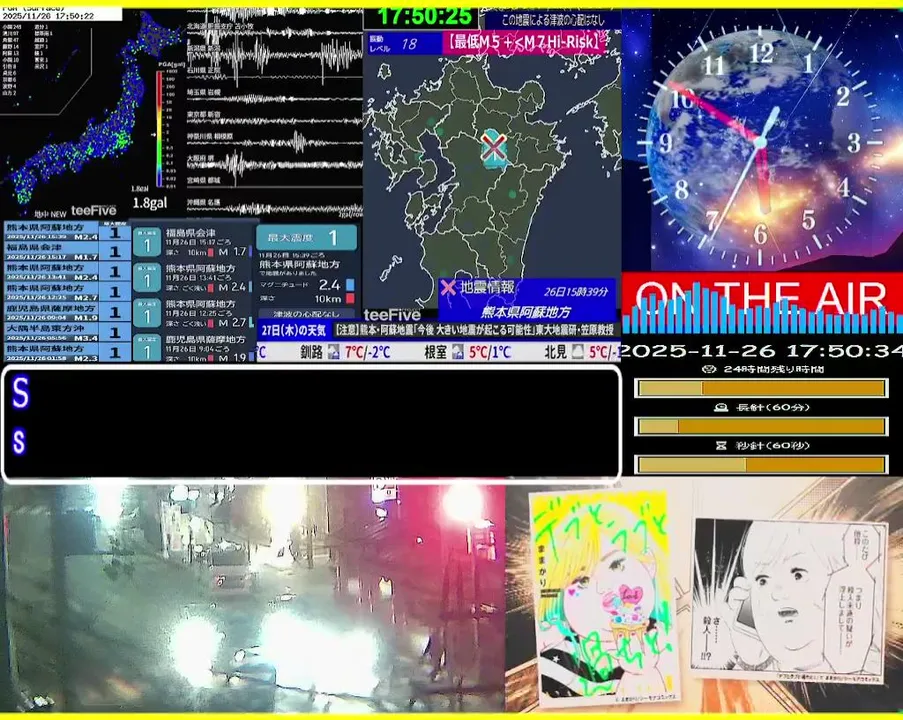Select the 熊本県阿蘇地方 M2.3 row
903x720 pixels.
coord(66,351)
